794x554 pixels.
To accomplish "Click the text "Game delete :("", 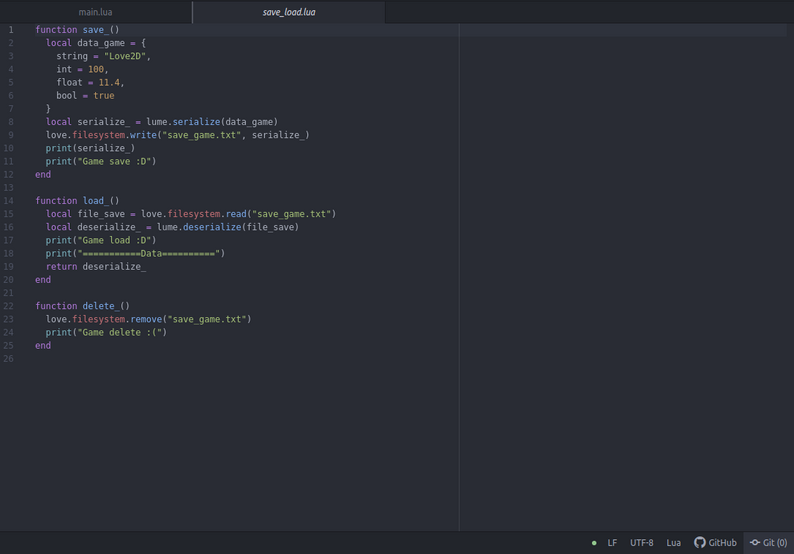I will point(120,333).
